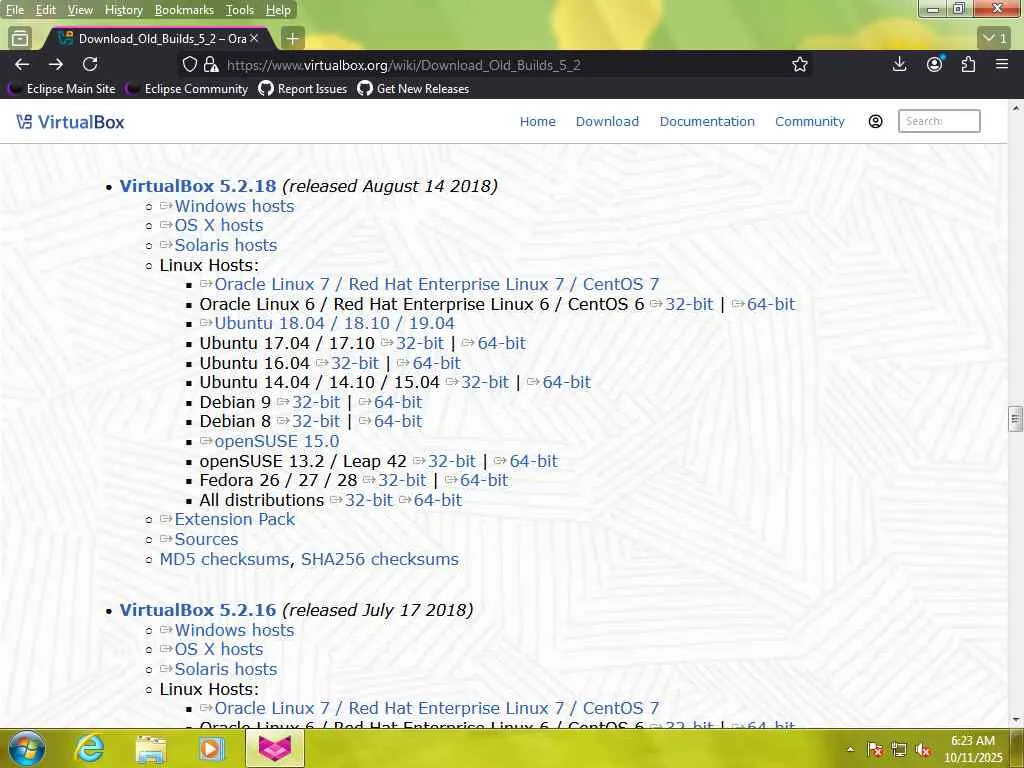Click the Get New Releases bookmark
Screen dimensions: 1024x768
[413, 89]
